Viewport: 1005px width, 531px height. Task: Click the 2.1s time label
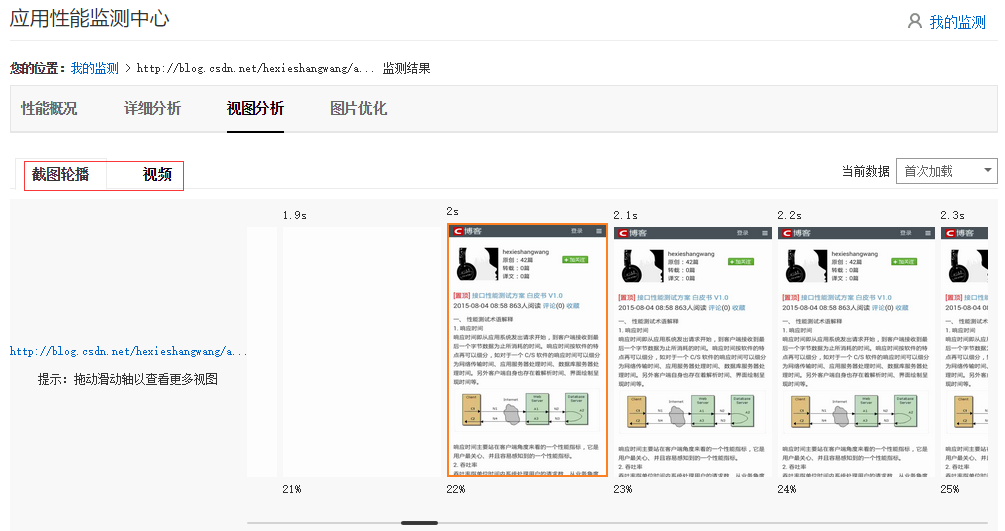click(x=626, y=215)
